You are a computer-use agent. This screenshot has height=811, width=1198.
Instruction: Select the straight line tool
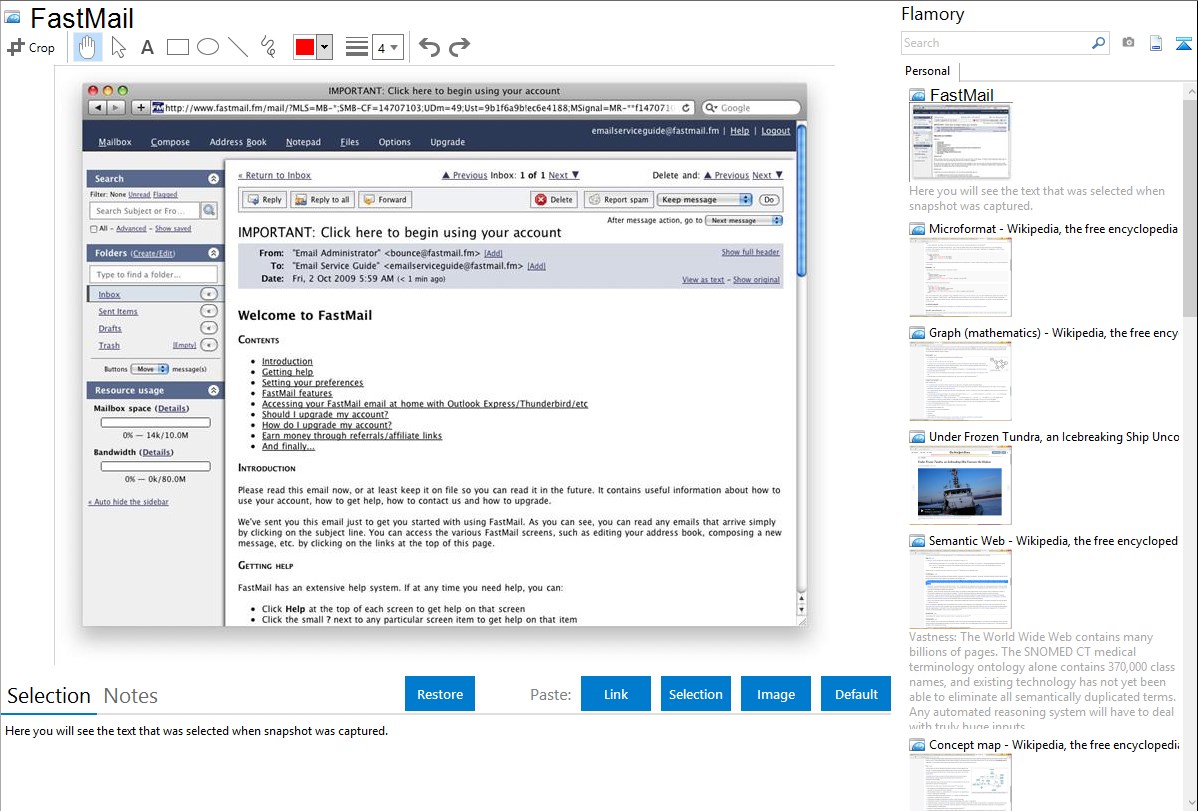point(238,47)
